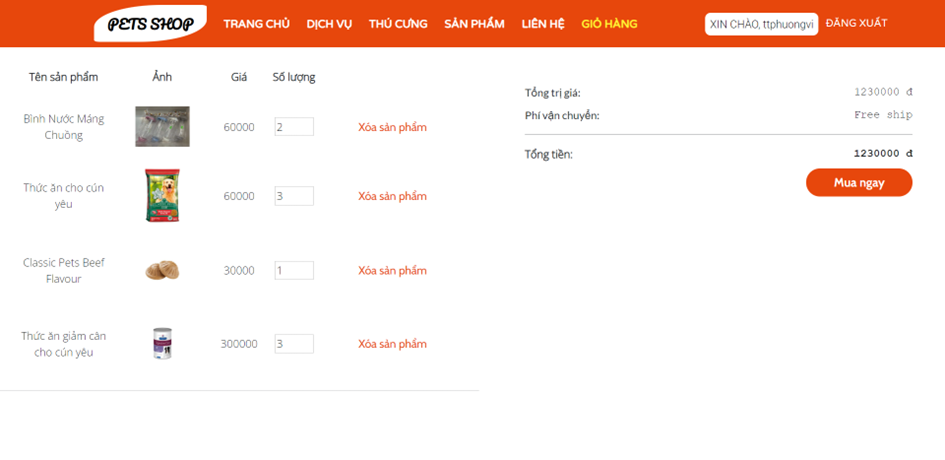Screen dimensions: 945x460
Task: Click the XIN CHÀO, ttphuongvi greeting box
Action: coord(762,24)
